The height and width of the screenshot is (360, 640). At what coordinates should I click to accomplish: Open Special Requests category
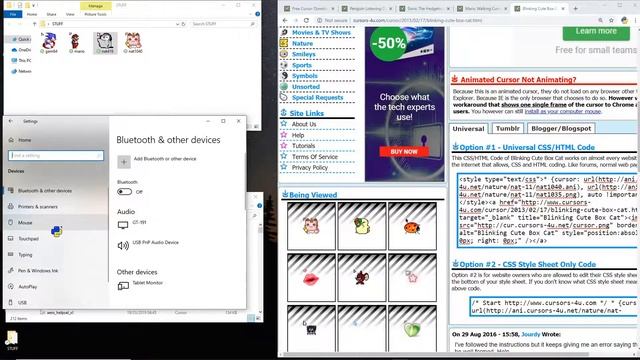[x=318, y=98]
